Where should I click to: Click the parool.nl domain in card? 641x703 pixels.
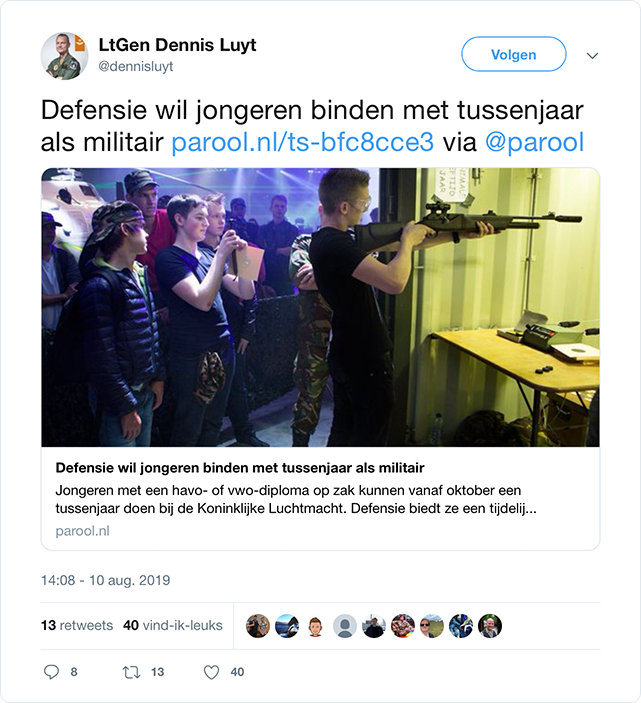tap(82, 531)
